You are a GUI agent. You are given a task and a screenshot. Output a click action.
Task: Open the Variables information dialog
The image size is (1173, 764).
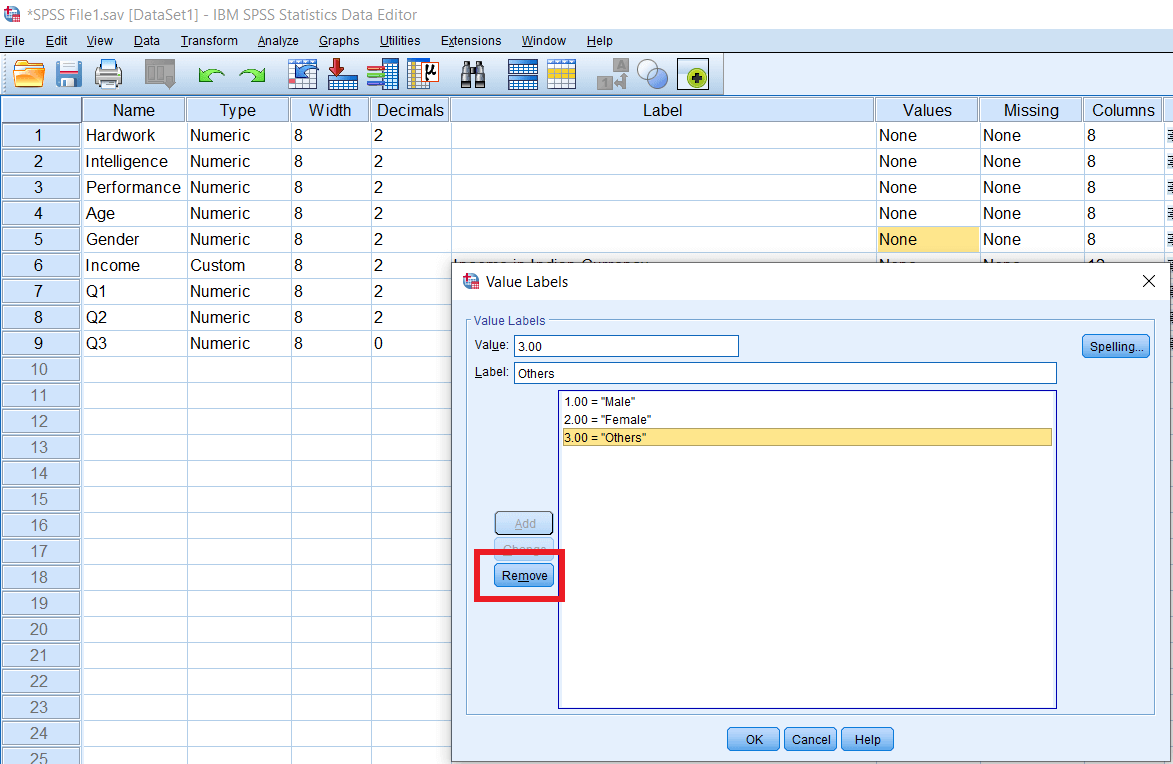click(381, 74)
